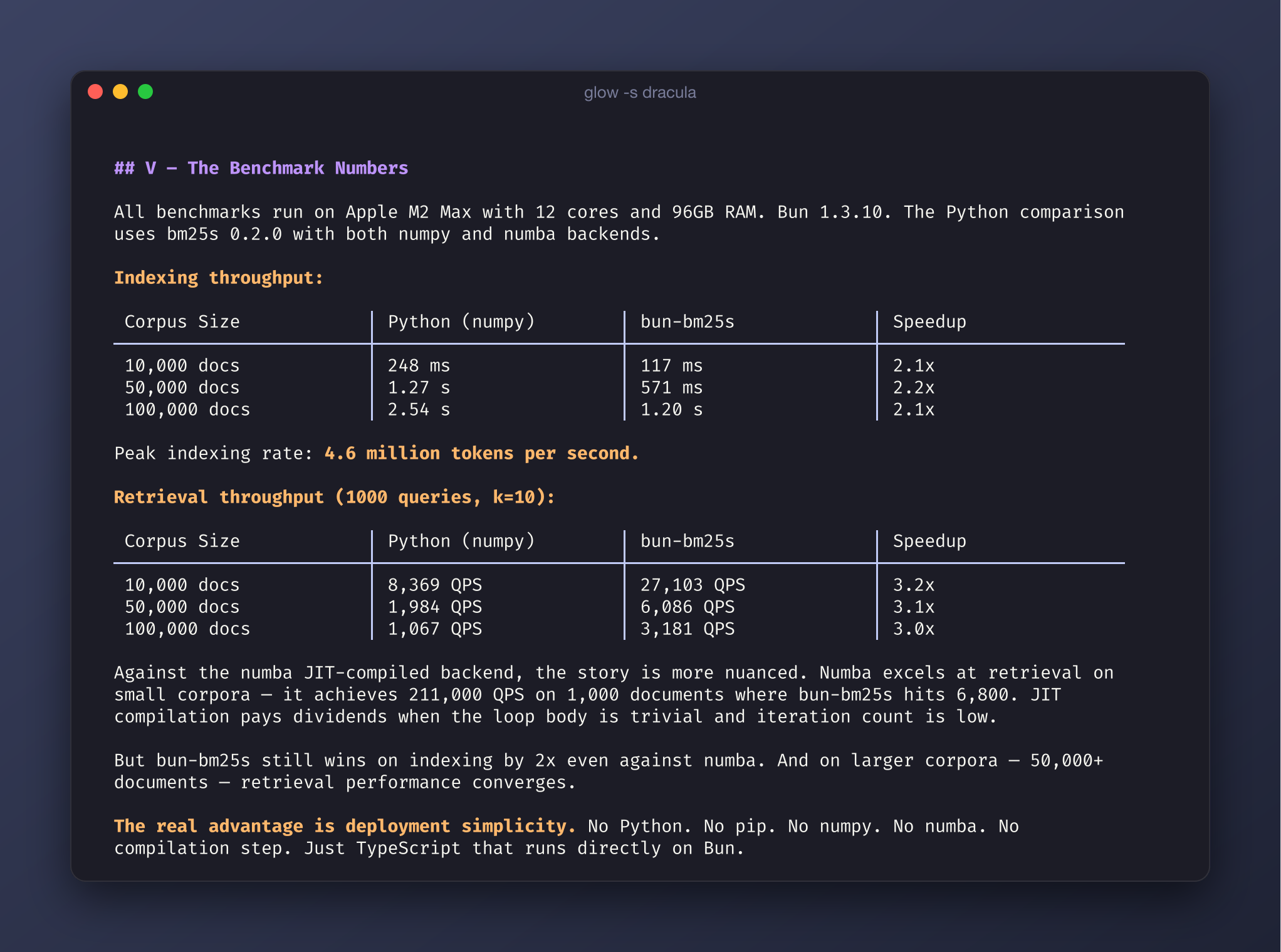Viewport: 1281px width, 952px height.
Task: Click '211,000' in the numba paragraph
Action: coord(445,694)
